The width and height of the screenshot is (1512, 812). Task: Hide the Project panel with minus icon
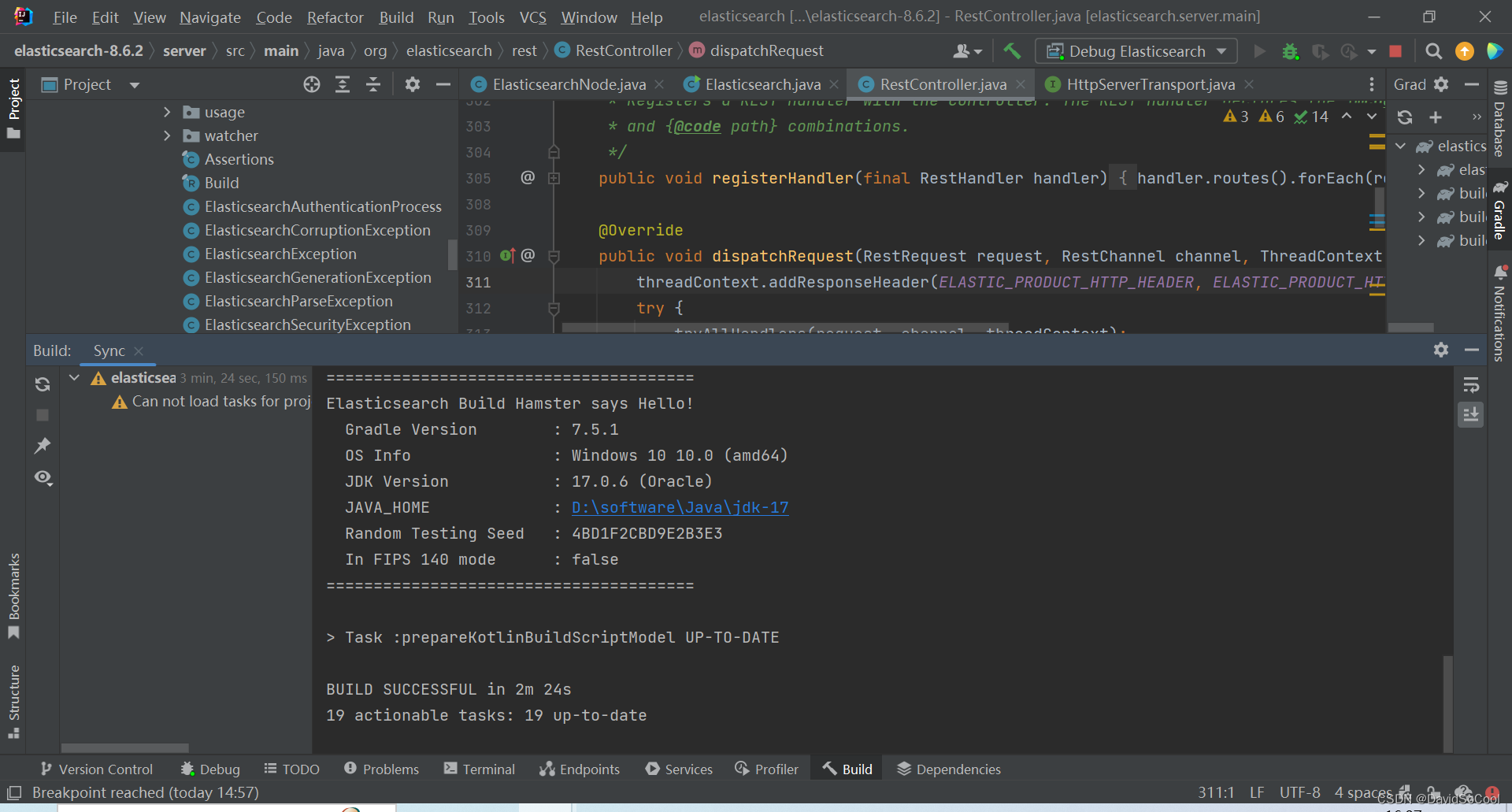(x=443, y=84)
